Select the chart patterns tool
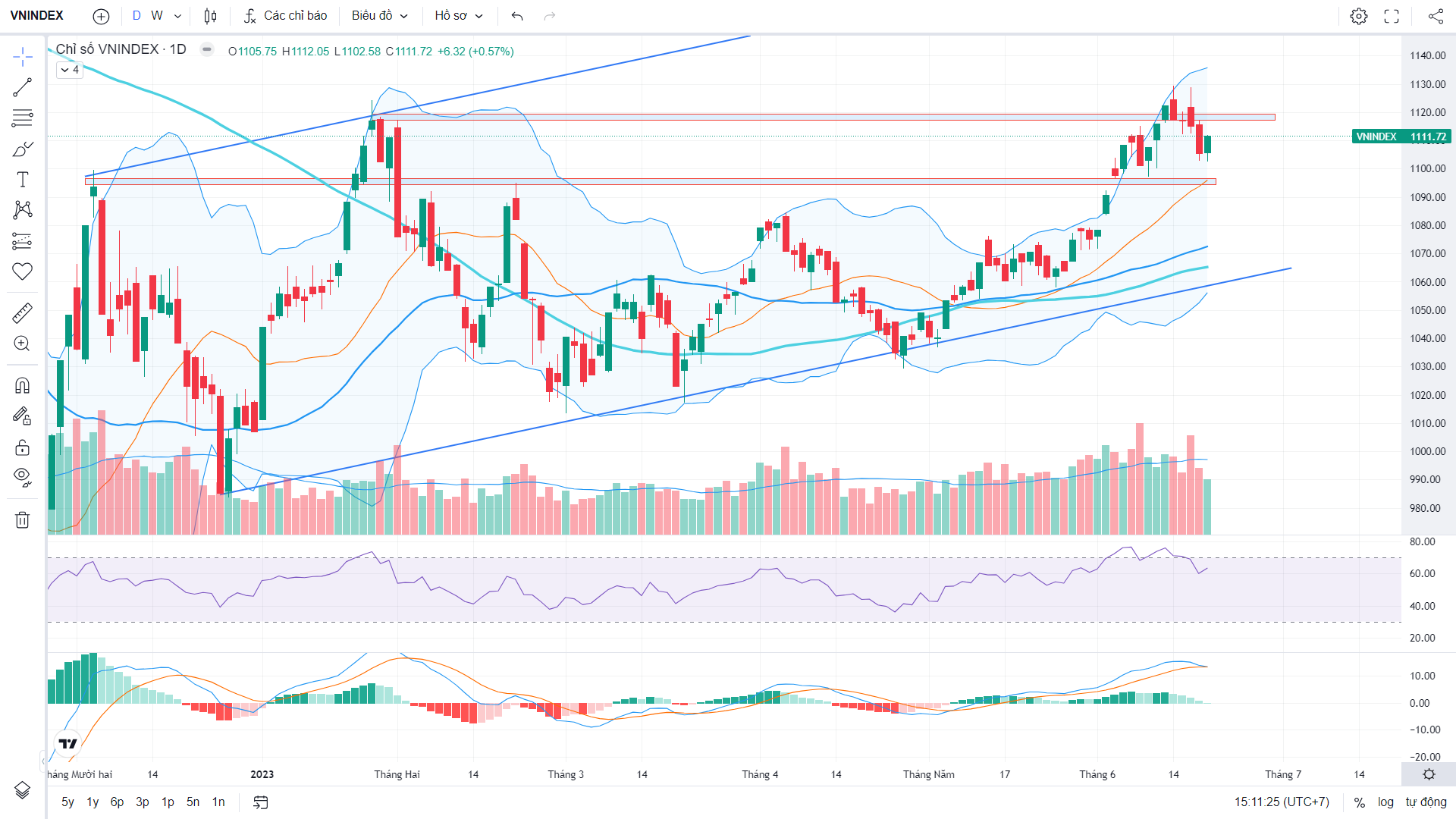Viewport: 1456px width, 819px height. pyautogui.click(x=23, y=210)
